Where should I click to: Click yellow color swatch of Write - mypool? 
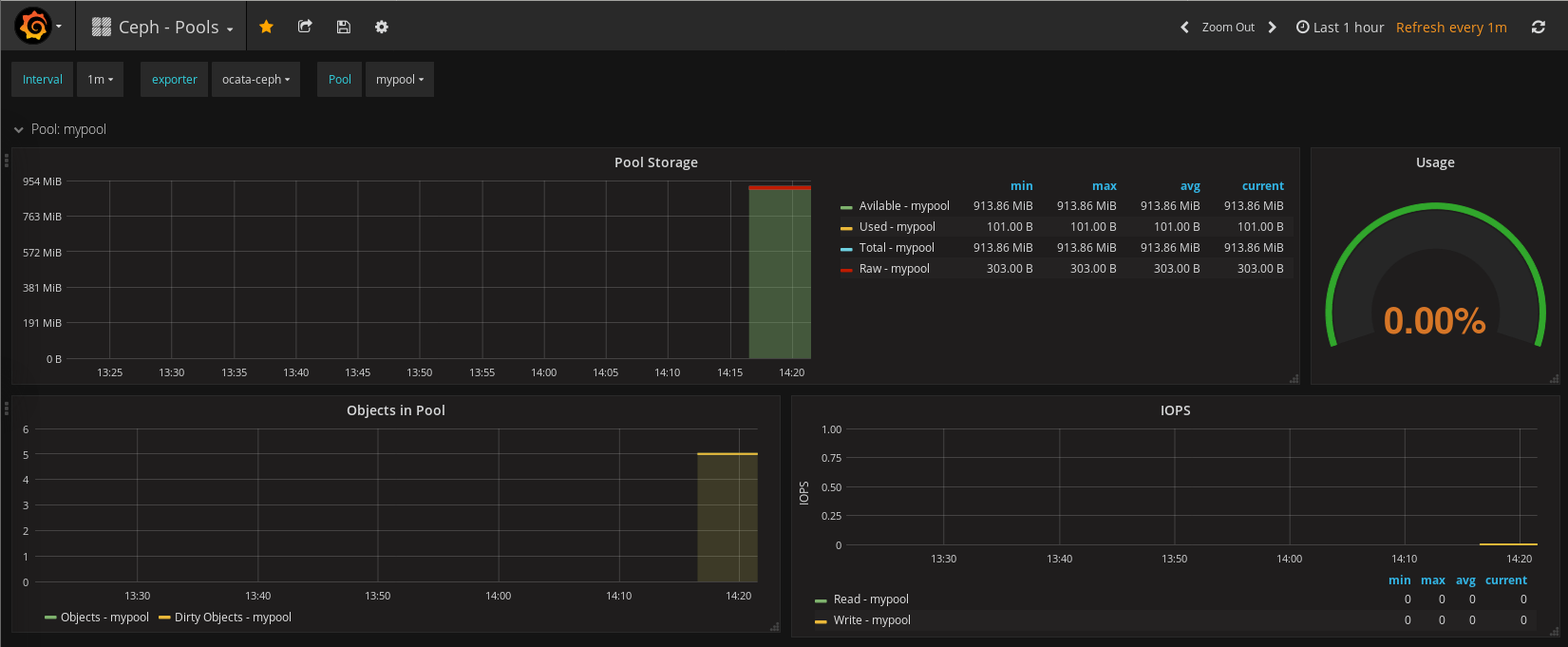(x=821, y=621)
